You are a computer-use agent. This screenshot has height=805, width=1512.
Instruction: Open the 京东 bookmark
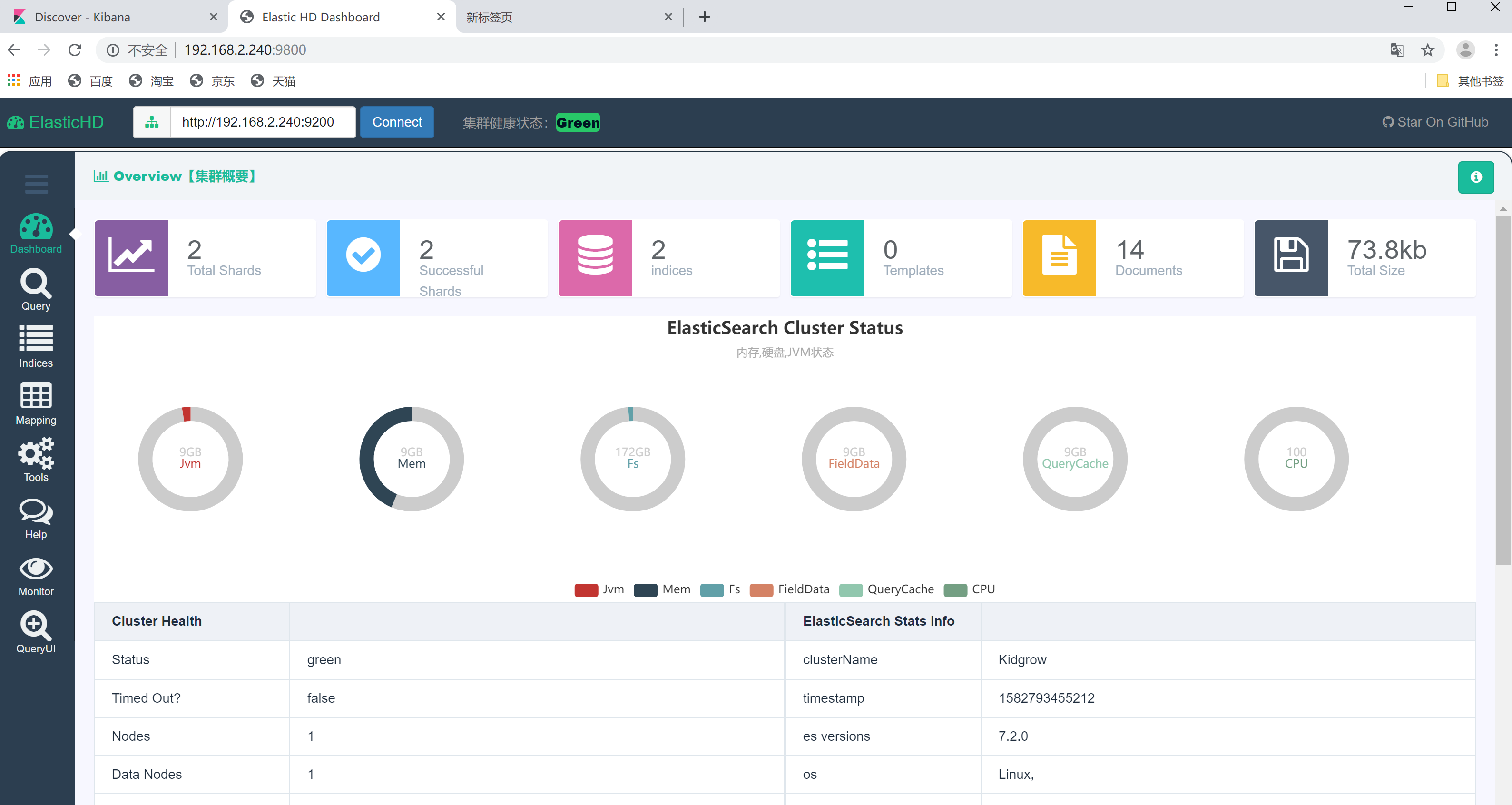[x=213, y=80]
